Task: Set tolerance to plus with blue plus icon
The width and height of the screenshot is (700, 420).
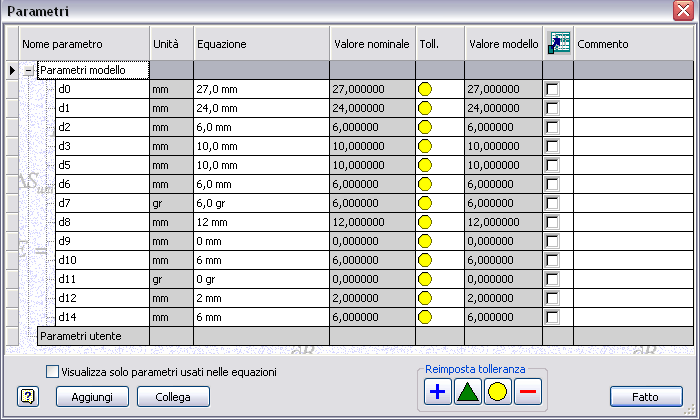Action: click(438, 391)
